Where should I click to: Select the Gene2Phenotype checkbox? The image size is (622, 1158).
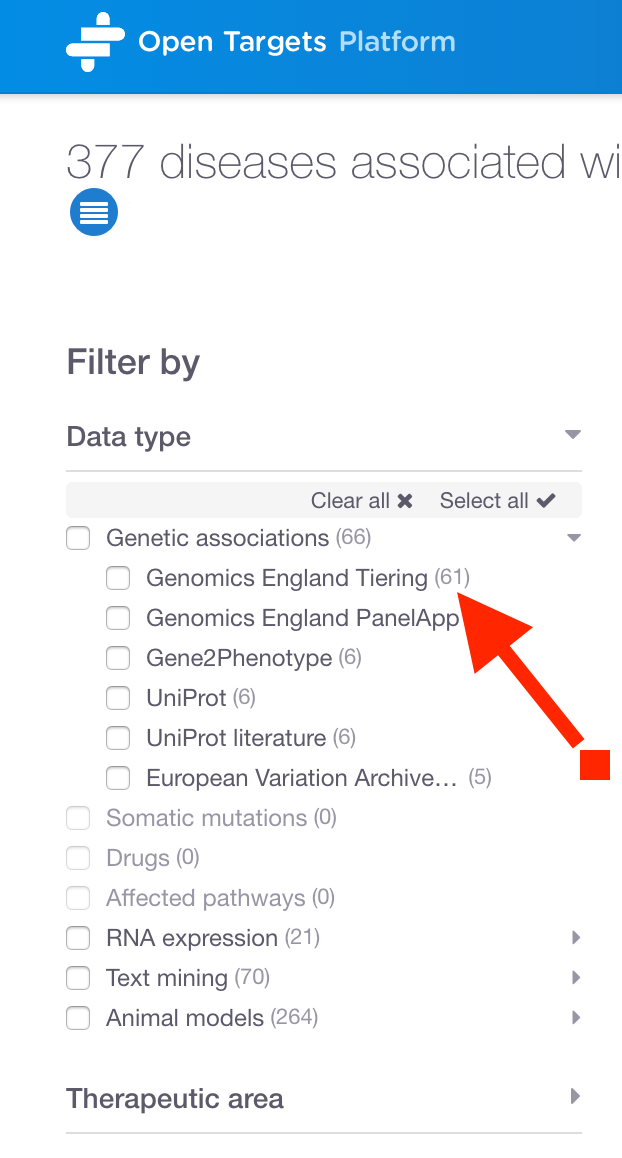pyautogui.click(x=118, y=658)
